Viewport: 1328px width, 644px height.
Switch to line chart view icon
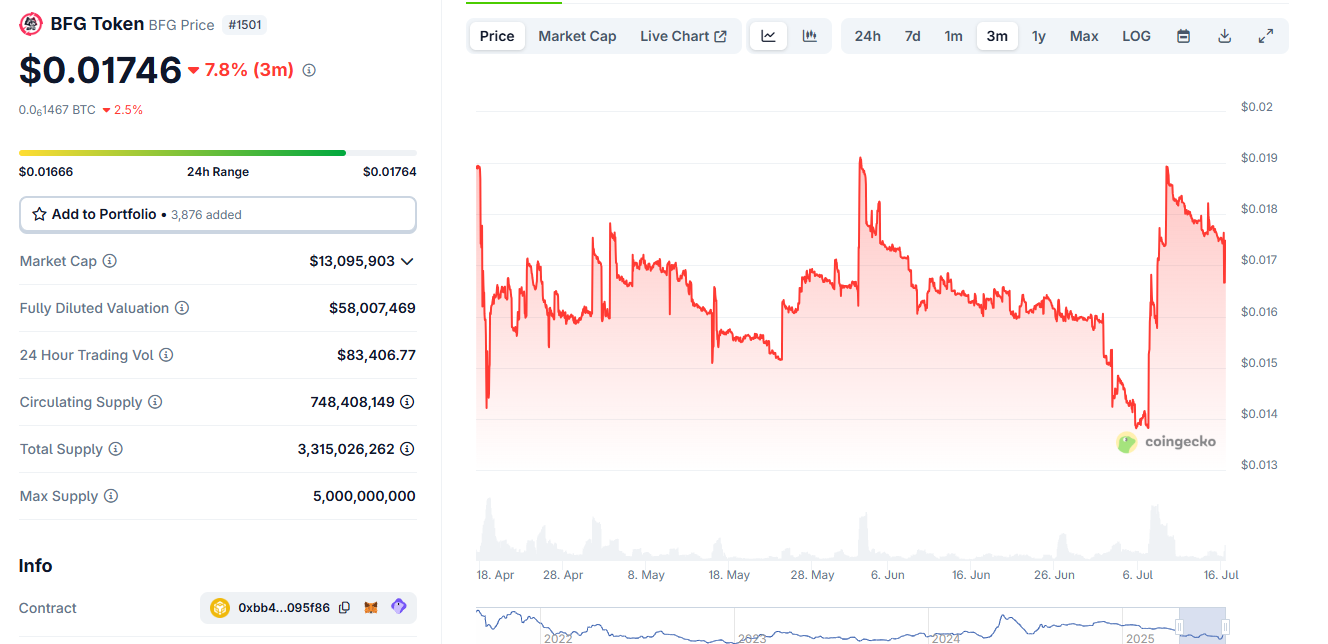click(768, 36)
